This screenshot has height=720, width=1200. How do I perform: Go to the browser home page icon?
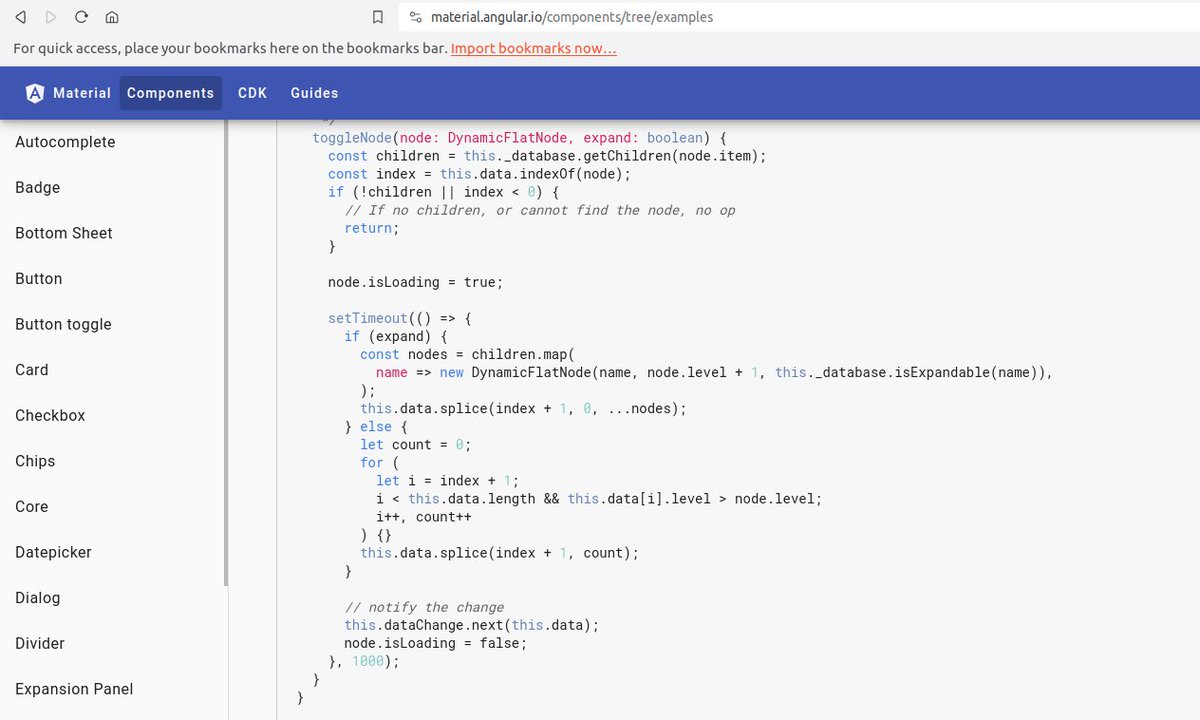pyautogui.click(x=112, y=17)
